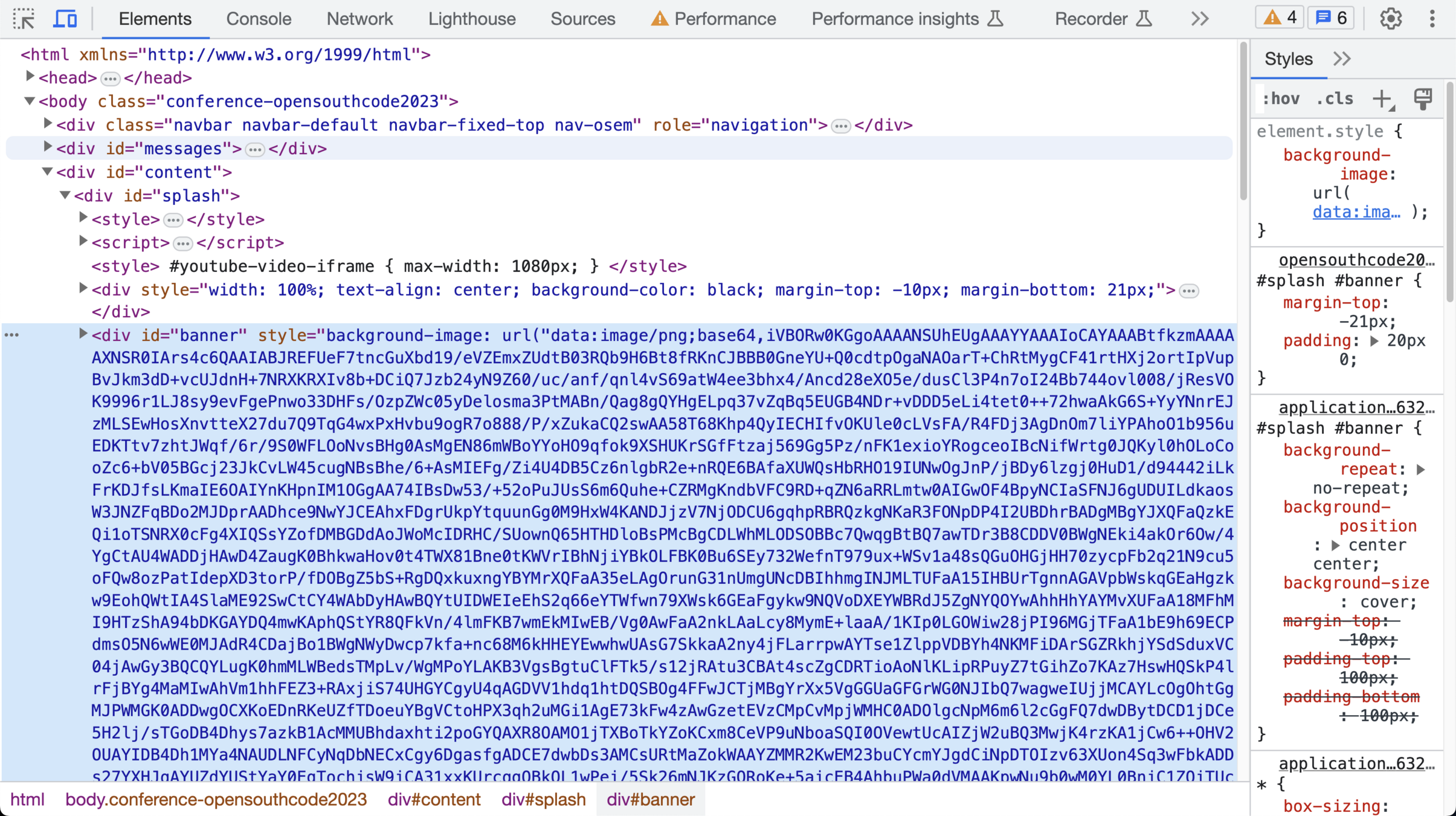Click the warnings count badge showing 4
The width and height of the screenshot is (1456, 816).
pyautogui.click(x=1280, y=18)
